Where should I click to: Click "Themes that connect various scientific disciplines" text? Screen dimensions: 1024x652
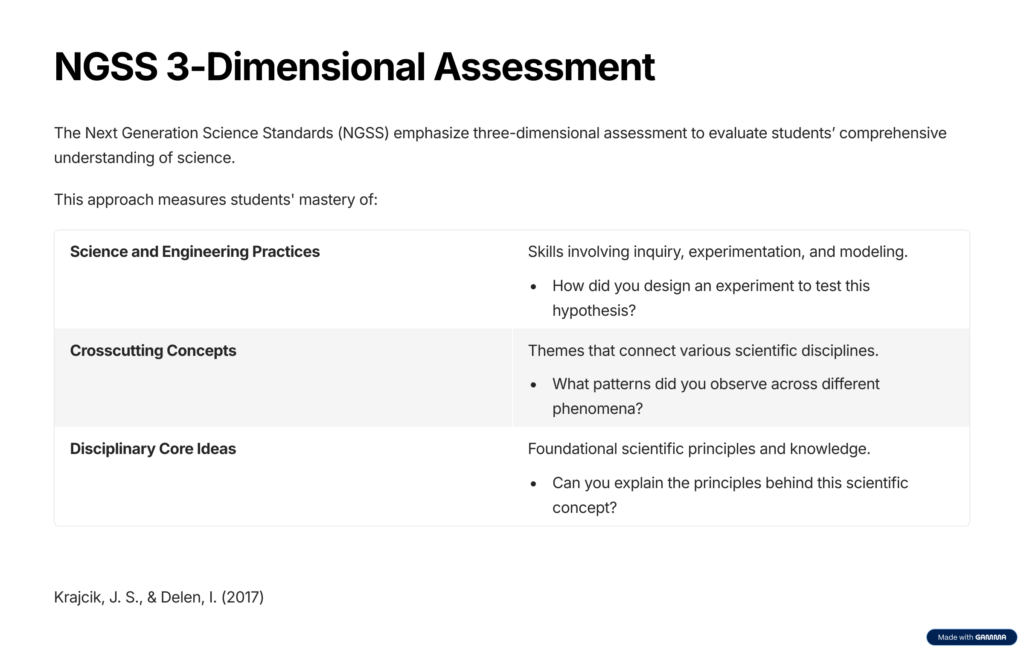(701, 351)
